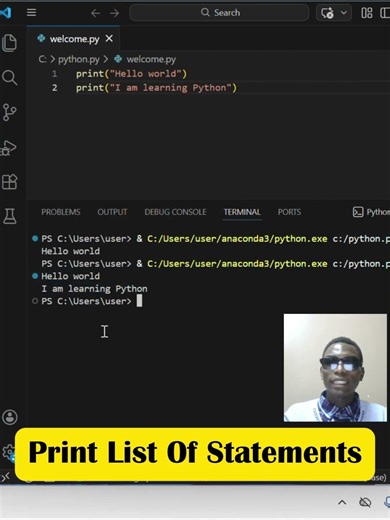Viewport: 390px width, 520px height.
Task: Click the Search command center box
Action: pyautogui.click(x=219, y=13)
